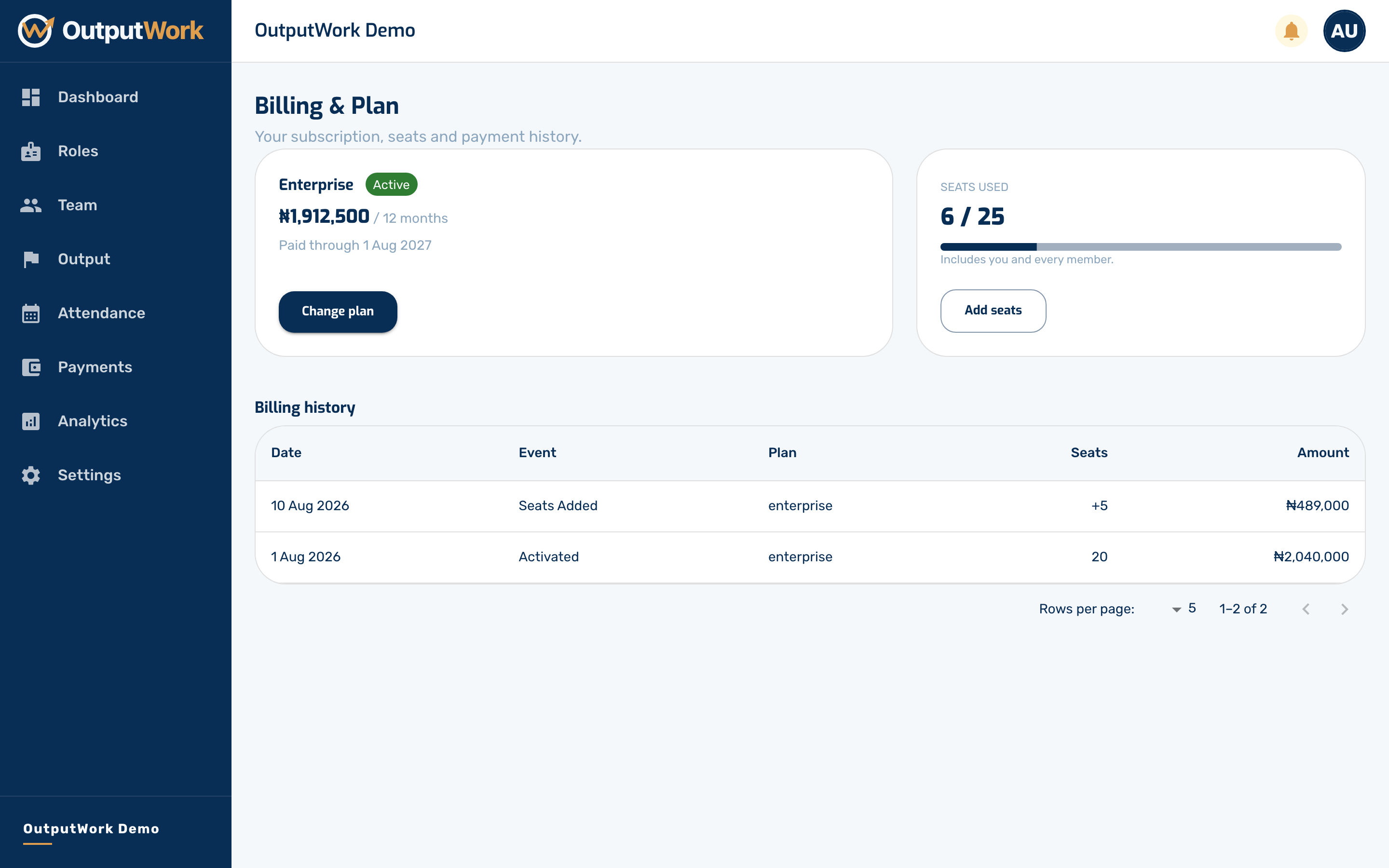The height and width of the screenshot is (868, 1389).
Task: Click the Activated event cell
Action: pyautogui.click(x=549, y=557)
